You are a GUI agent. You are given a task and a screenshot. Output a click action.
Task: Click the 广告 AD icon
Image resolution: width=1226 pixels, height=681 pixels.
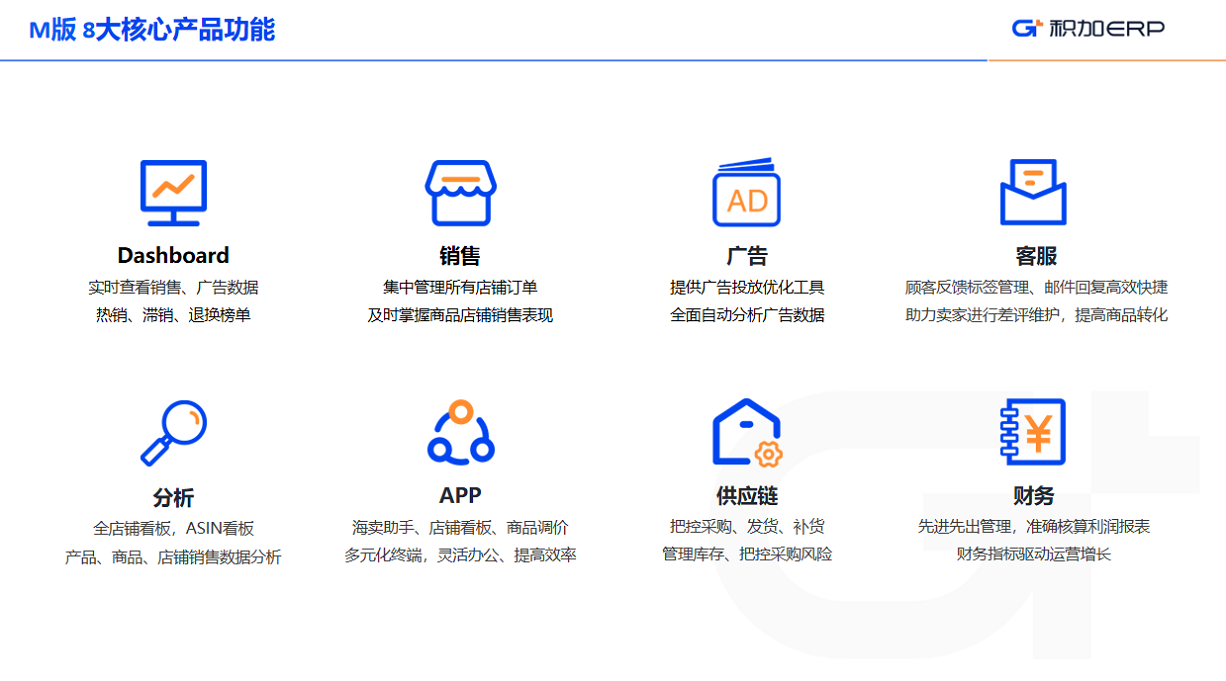746,191
